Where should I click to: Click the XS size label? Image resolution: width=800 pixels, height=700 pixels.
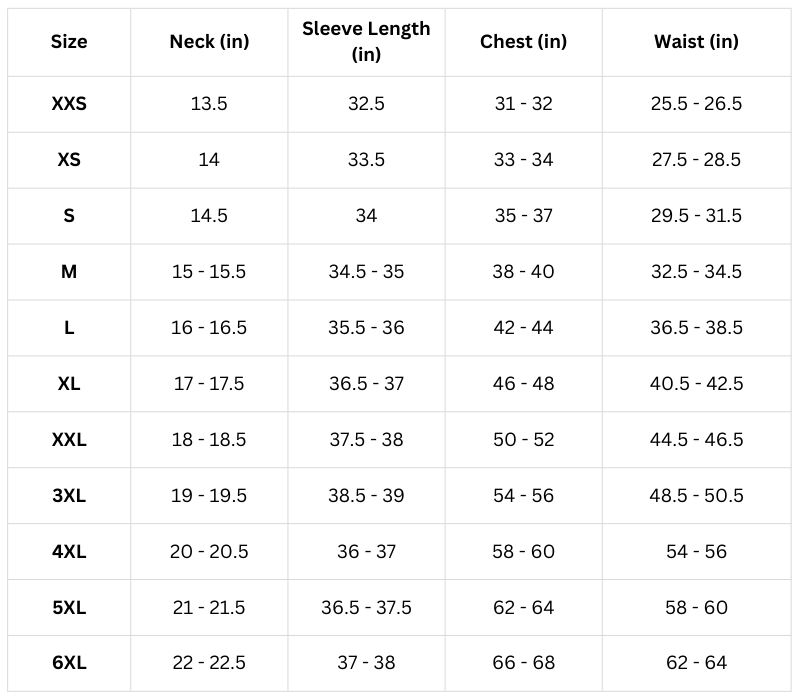pos(69,160)
